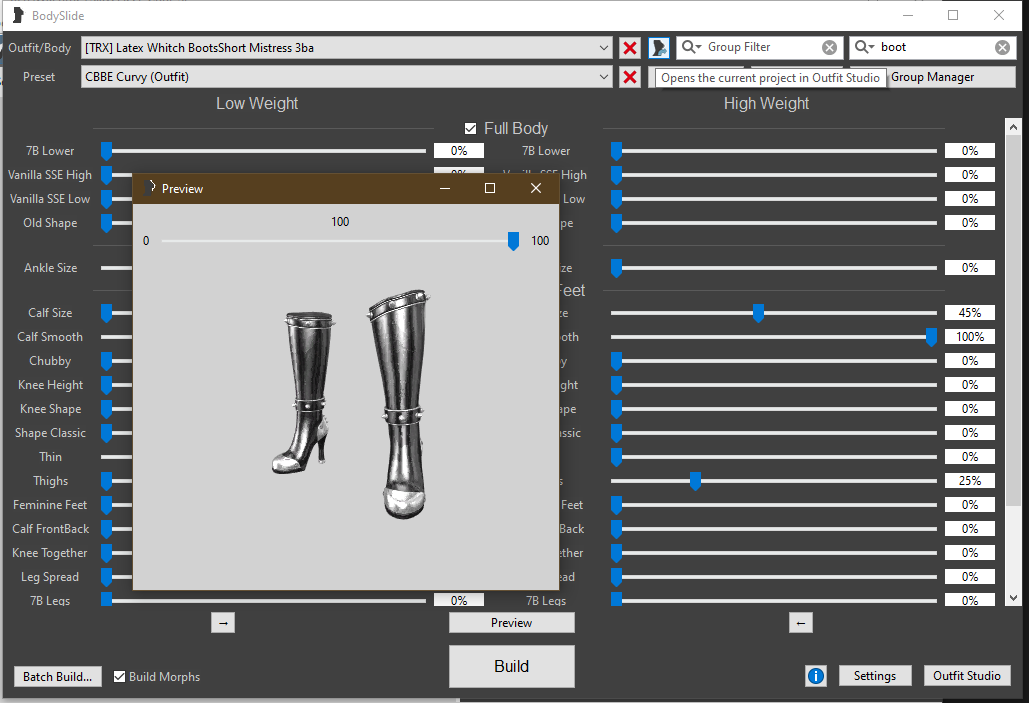Copy low weight values to high (right arrow)

(223, 623)
